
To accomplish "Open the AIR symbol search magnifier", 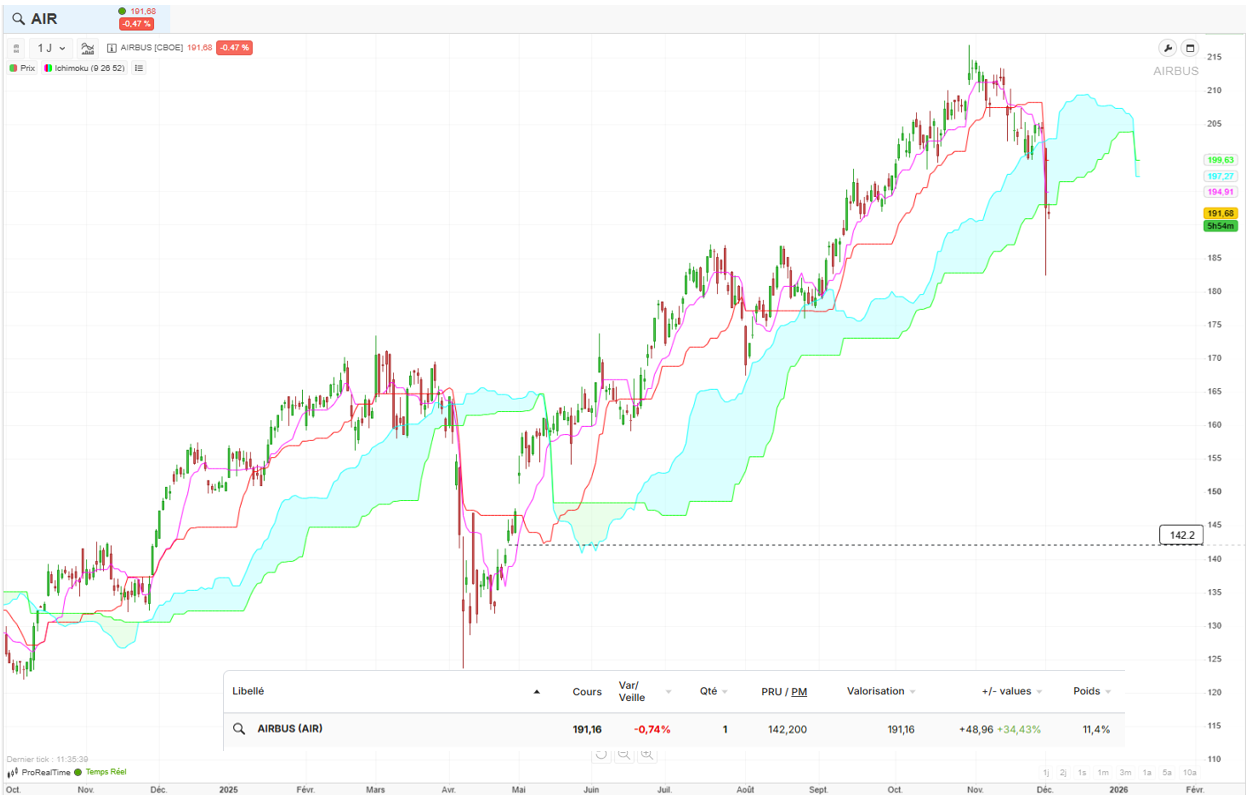I will tap(19, 18).
